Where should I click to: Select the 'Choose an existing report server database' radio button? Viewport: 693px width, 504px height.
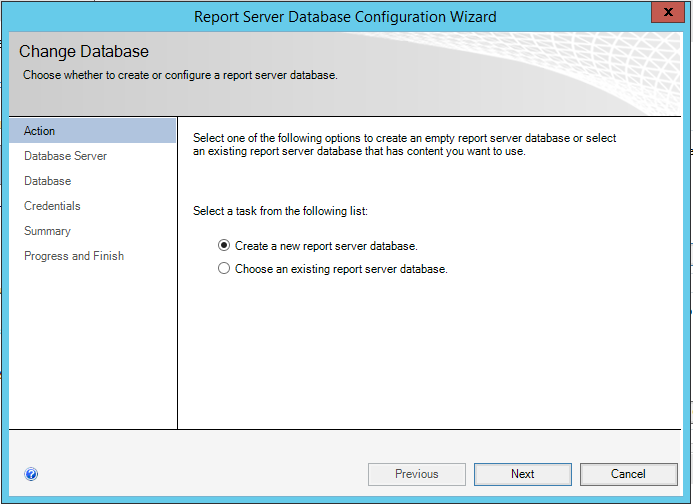click(x=224, y=269)
